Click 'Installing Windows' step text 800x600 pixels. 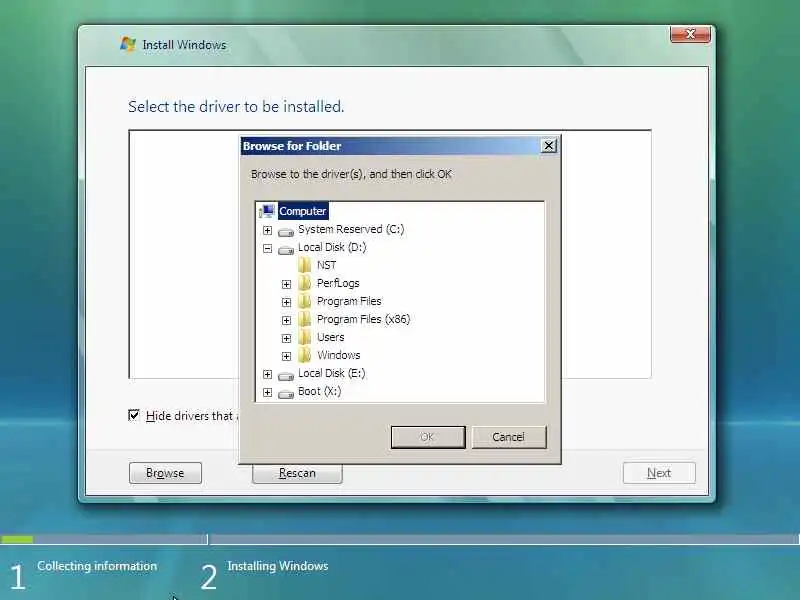[278, 566]
